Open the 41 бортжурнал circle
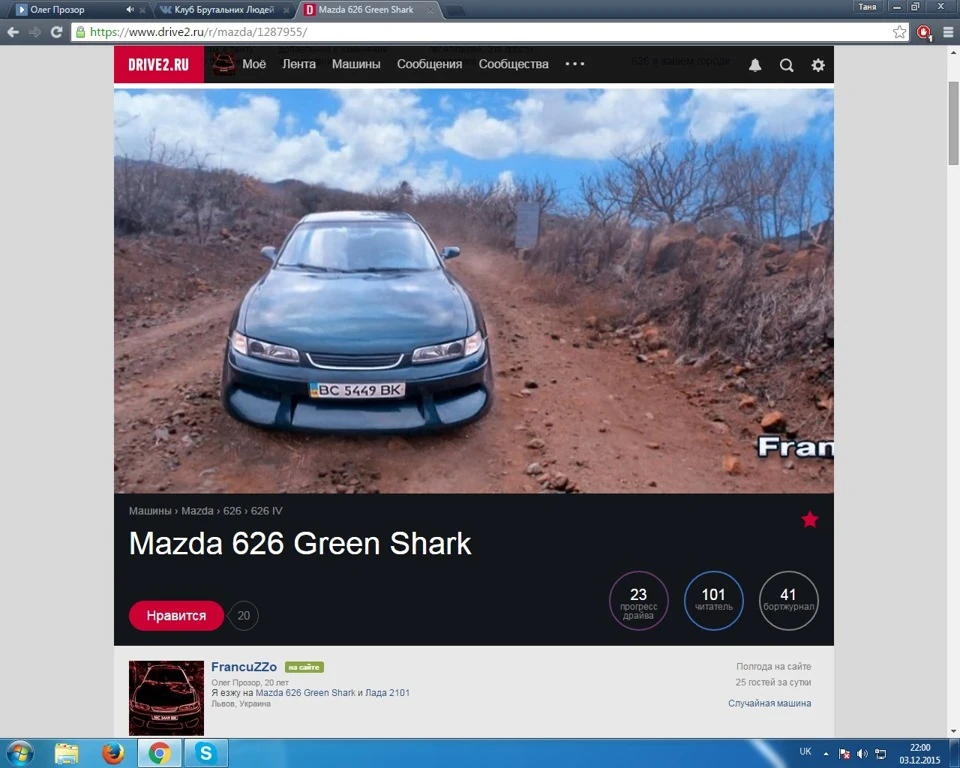This screenshot has height=768, width=960. 788,601
